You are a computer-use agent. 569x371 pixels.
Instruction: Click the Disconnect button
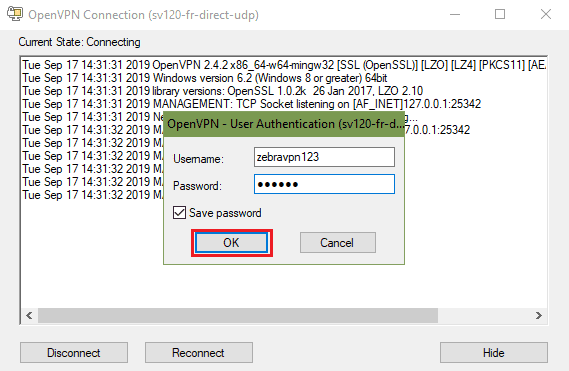coord(74,352)
